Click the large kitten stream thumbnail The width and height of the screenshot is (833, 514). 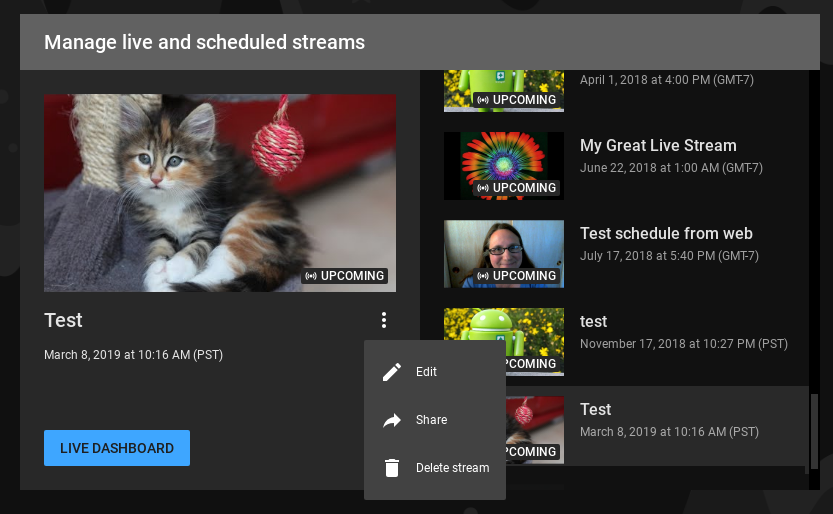(x=220, y=193)
